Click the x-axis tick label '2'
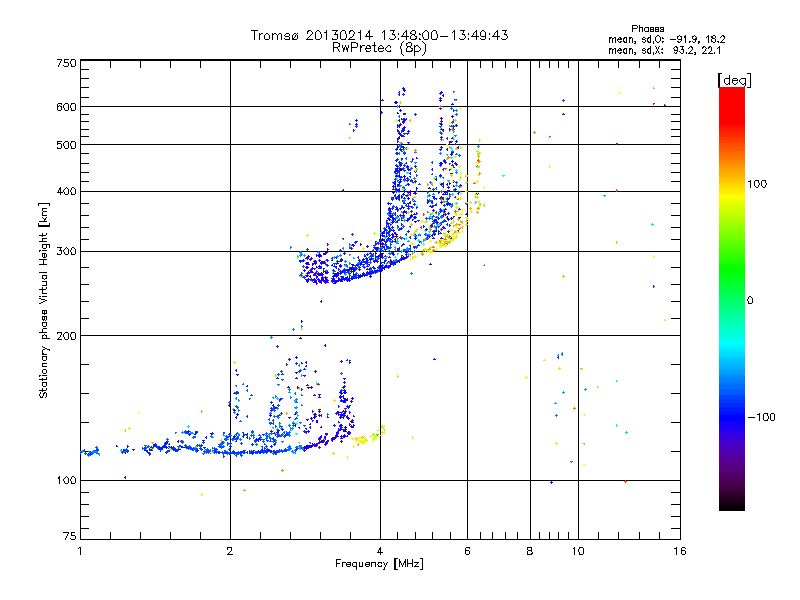800x600 pixels. pos(230,551)
